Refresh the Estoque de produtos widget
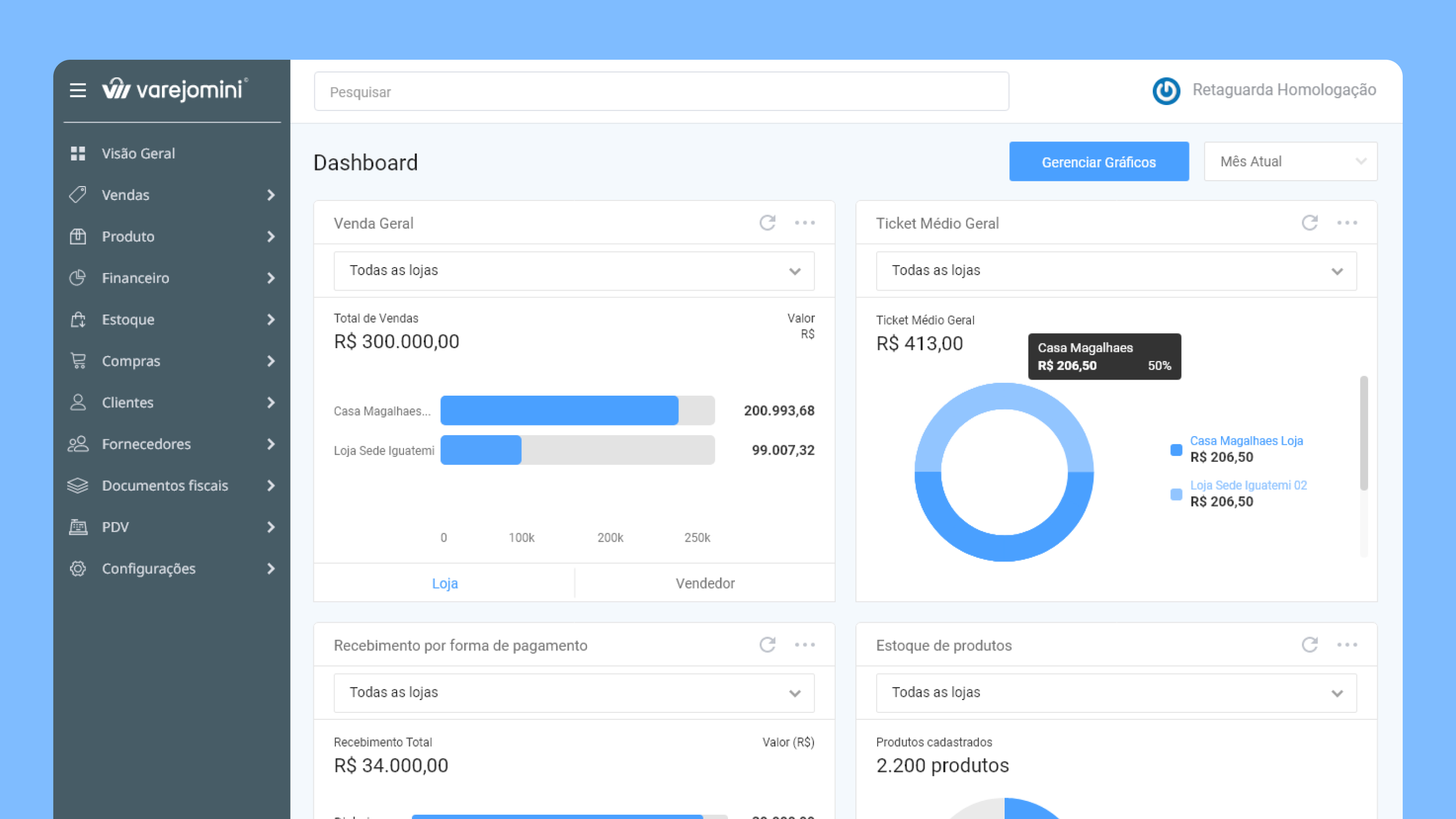This screenshot has height=819, width=1456. (1309, 645)
